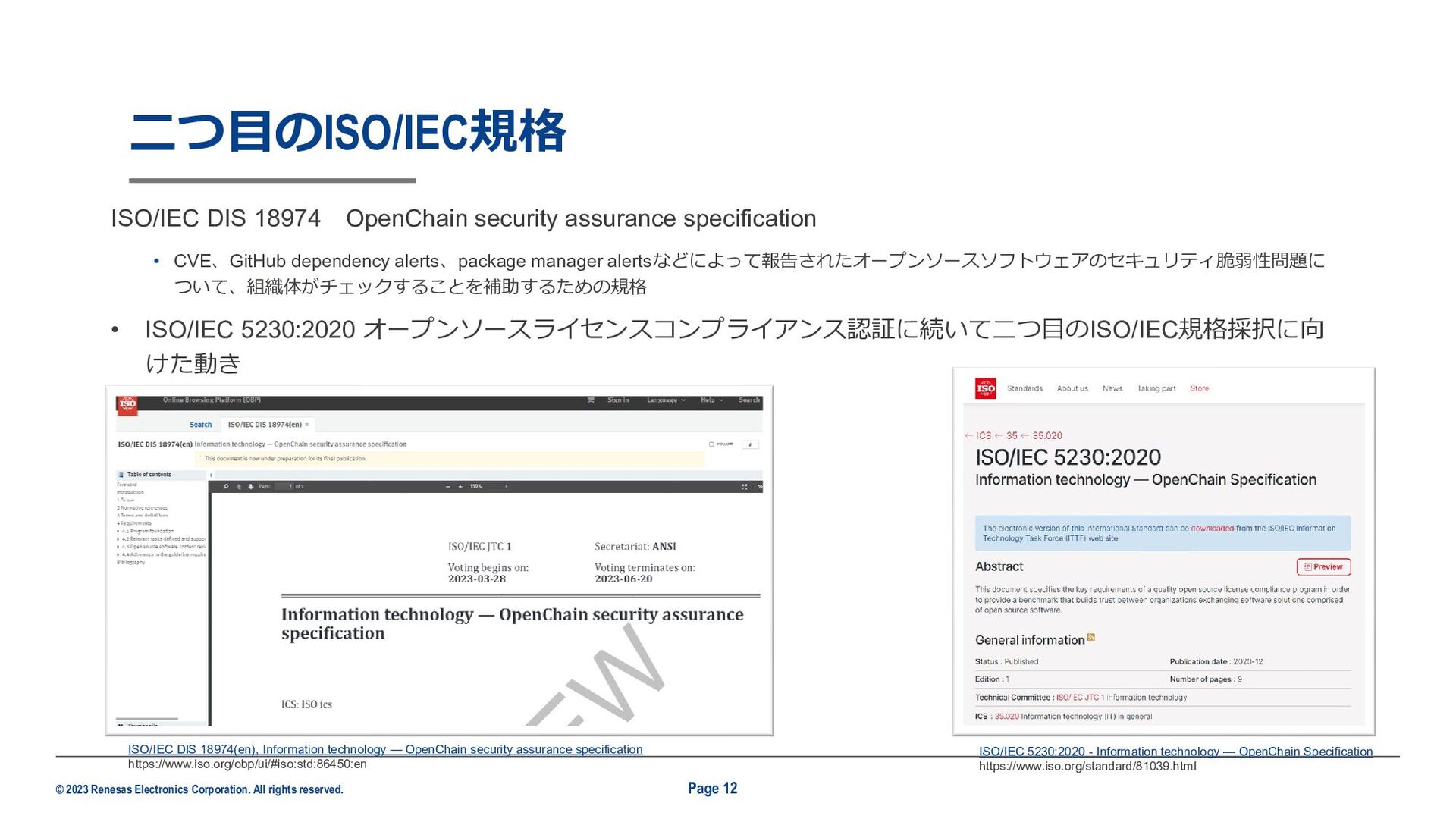Screen dimensions: 1456x819
Task: Open the About us menu item
Action: pyautogui.click(x=1072, y=388)
